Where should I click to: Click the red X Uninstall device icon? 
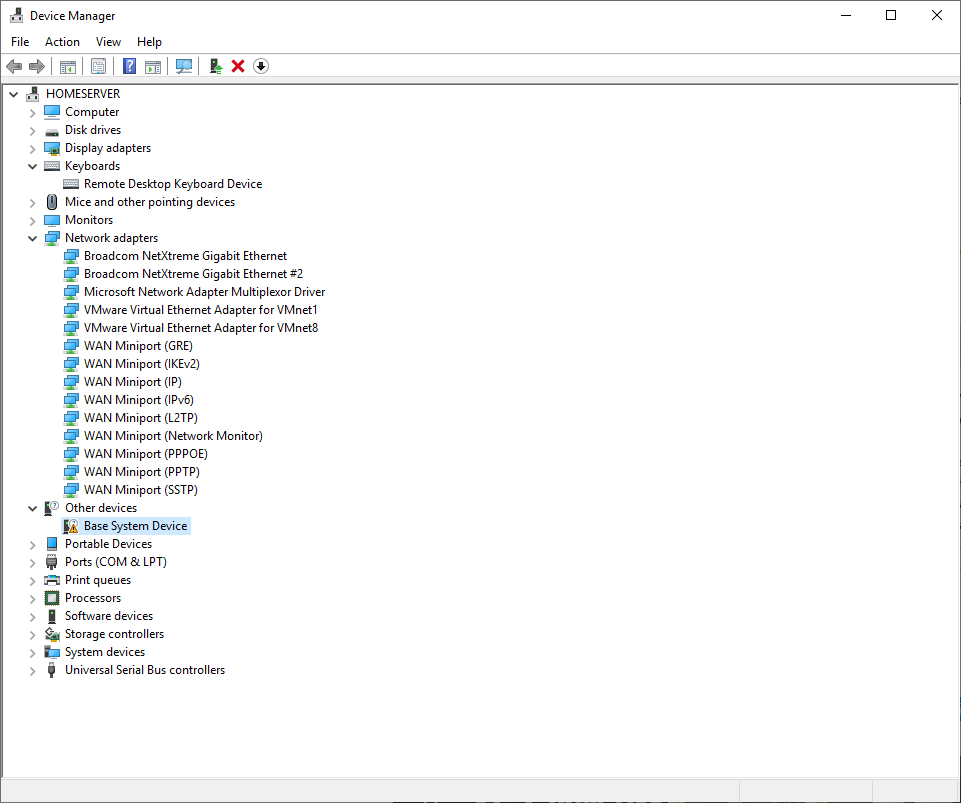point(238,66)
